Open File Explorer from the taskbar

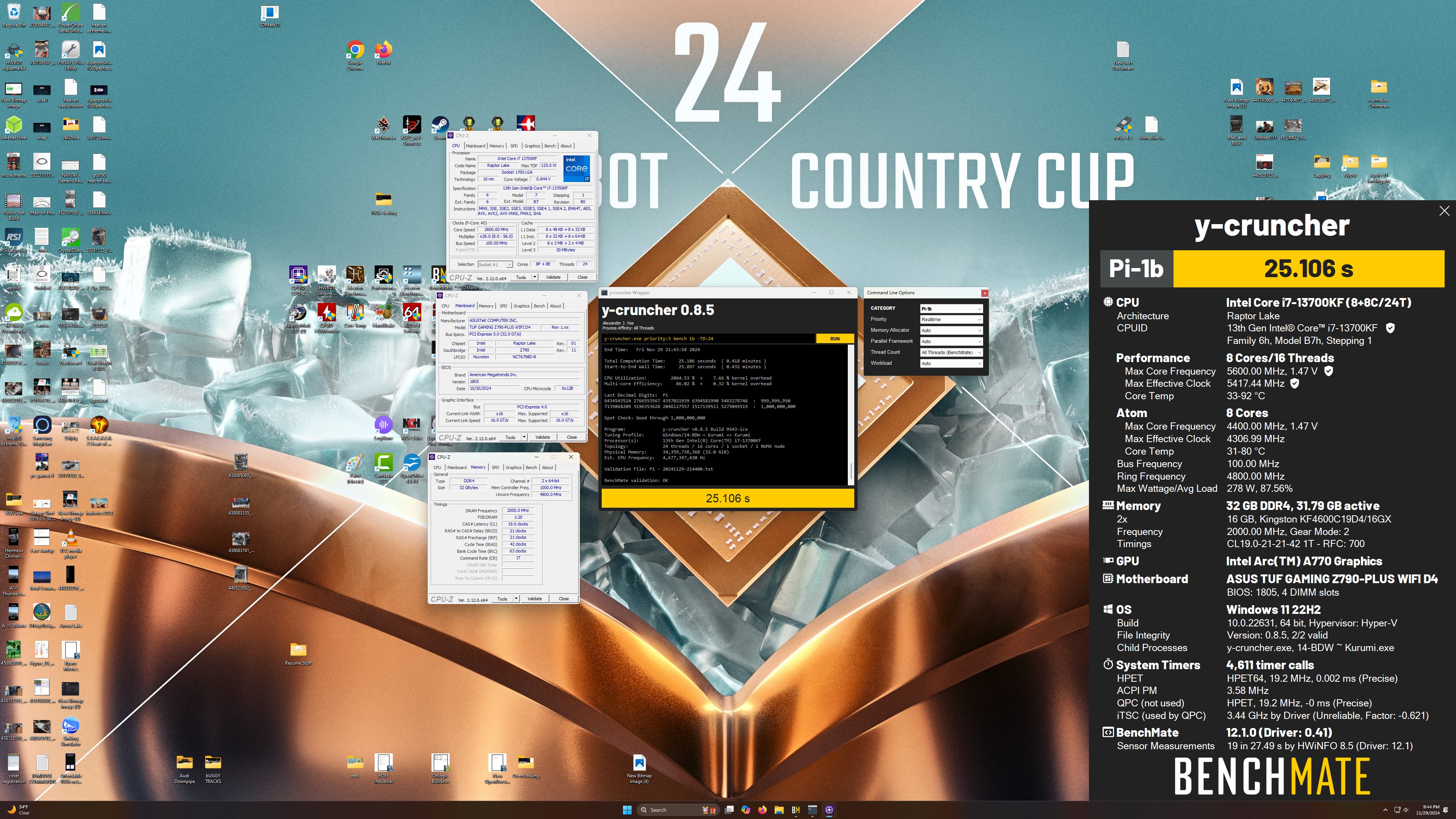779,810
